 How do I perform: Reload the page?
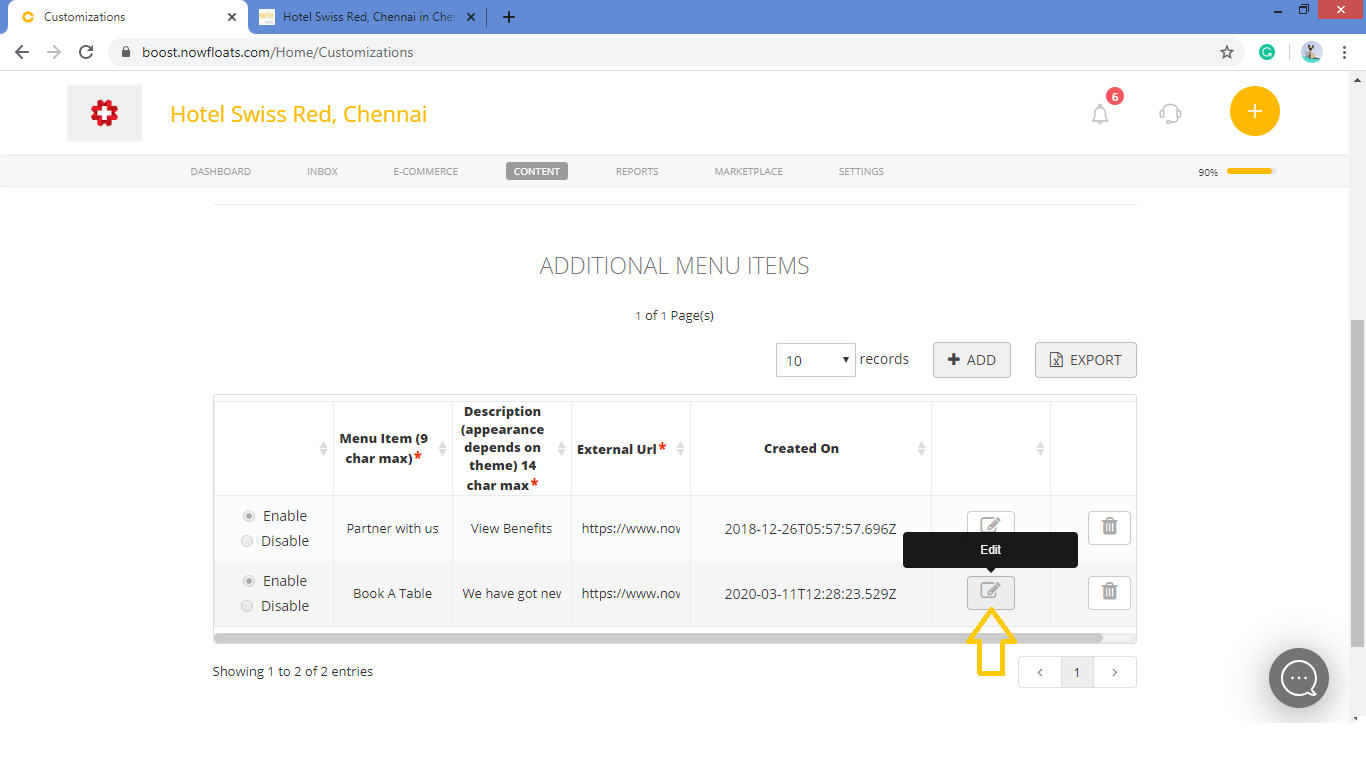(x=86, y=52)
